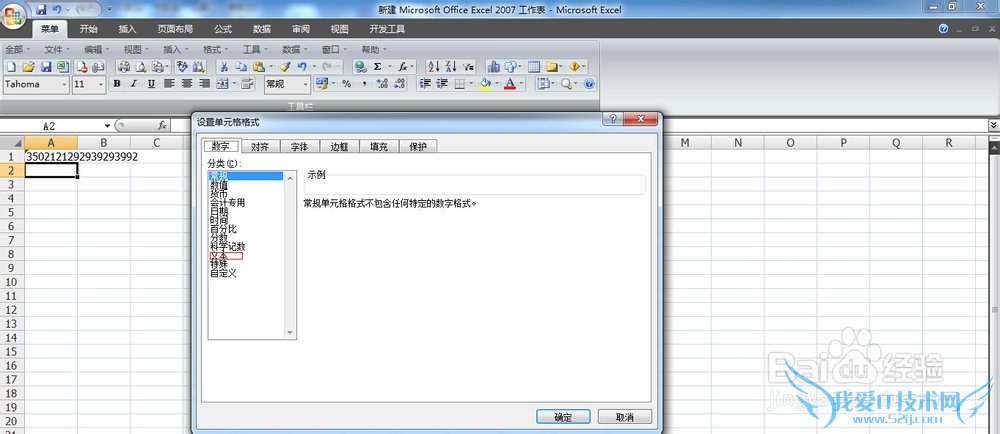This screenshot has width=1000, height=434.
Task: Click the dialog help question mark button
Action: click(612, 120)
